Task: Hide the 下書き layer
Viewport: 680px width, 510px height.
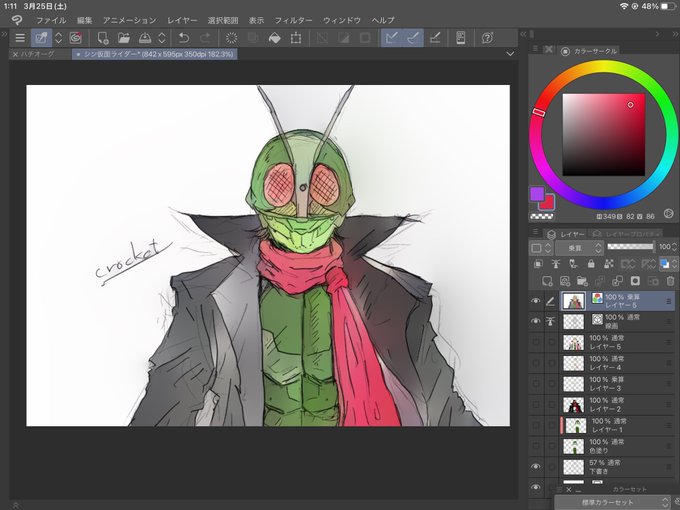Action: point(536,467)
